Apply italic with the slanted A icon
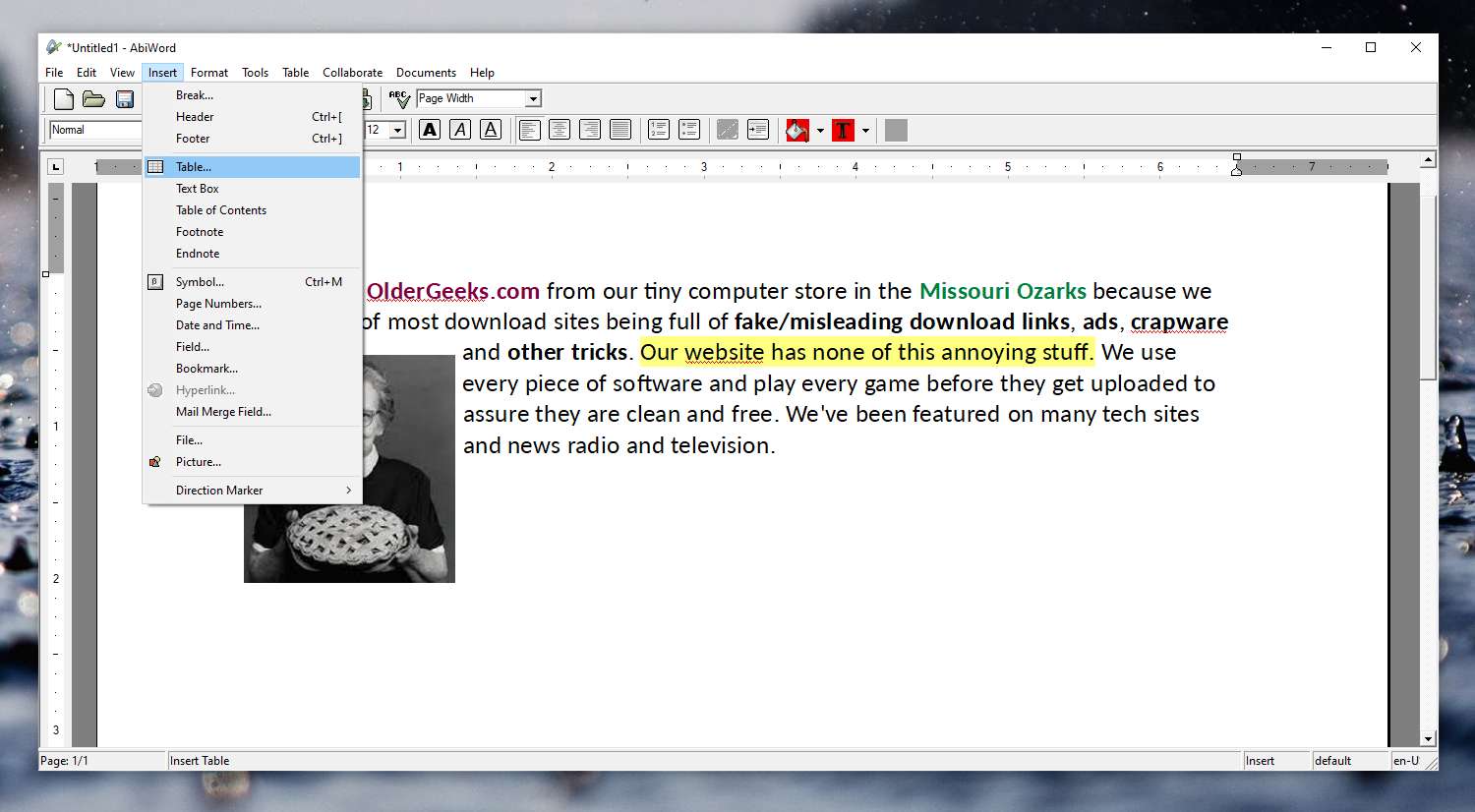Image resolution: width=1475 pixels, height=812 pixels. pyautogui.click(x=460, y=130)
